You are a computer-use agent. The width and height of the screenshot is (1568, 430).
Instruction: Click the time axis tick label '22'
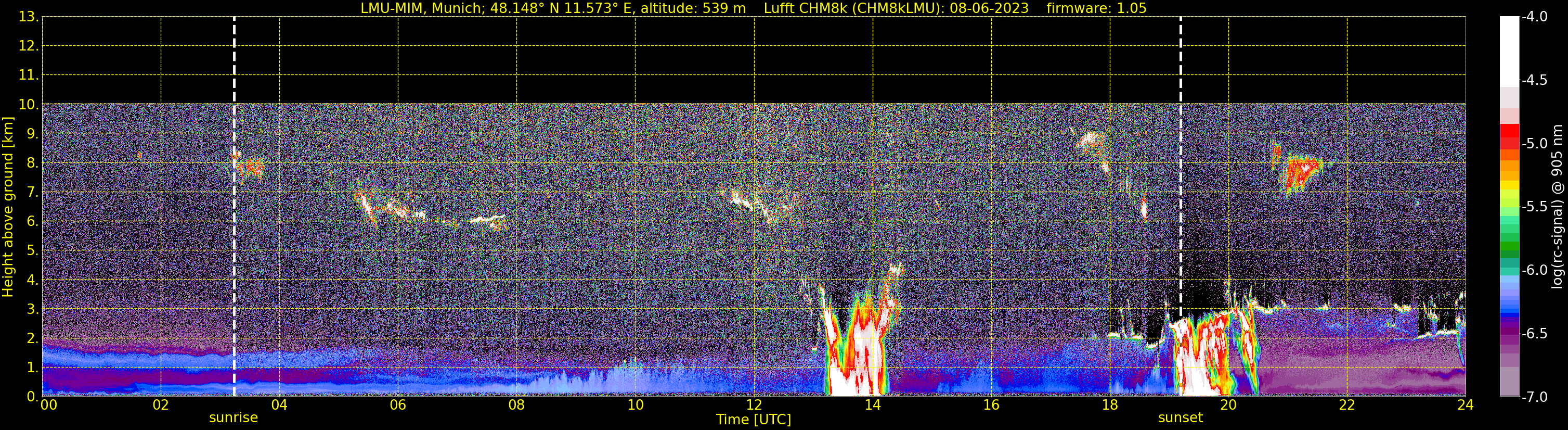tap(1347, 405)
